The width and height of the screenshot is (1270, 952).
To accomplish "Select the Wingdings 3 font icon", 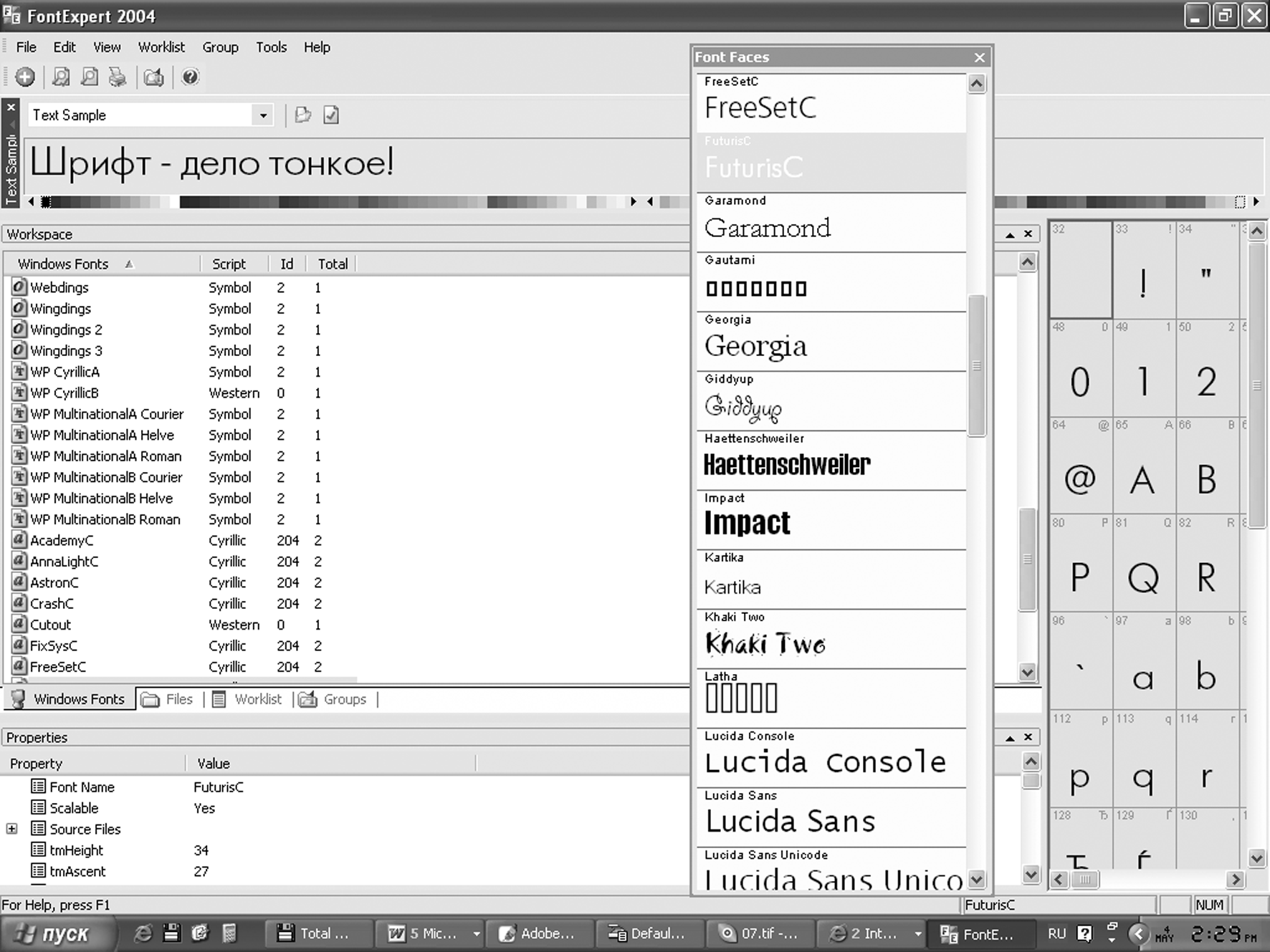I will click(20, 351).
